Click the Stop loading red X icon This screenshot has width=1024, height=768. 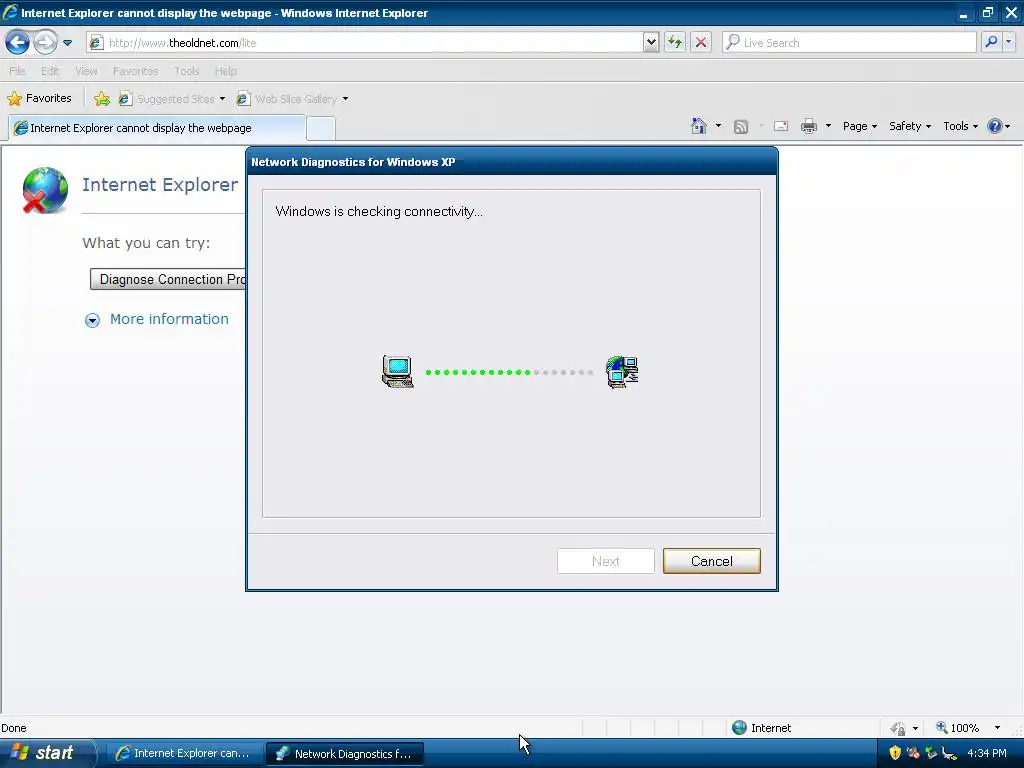pyautogui.click(x=701, y=43)
